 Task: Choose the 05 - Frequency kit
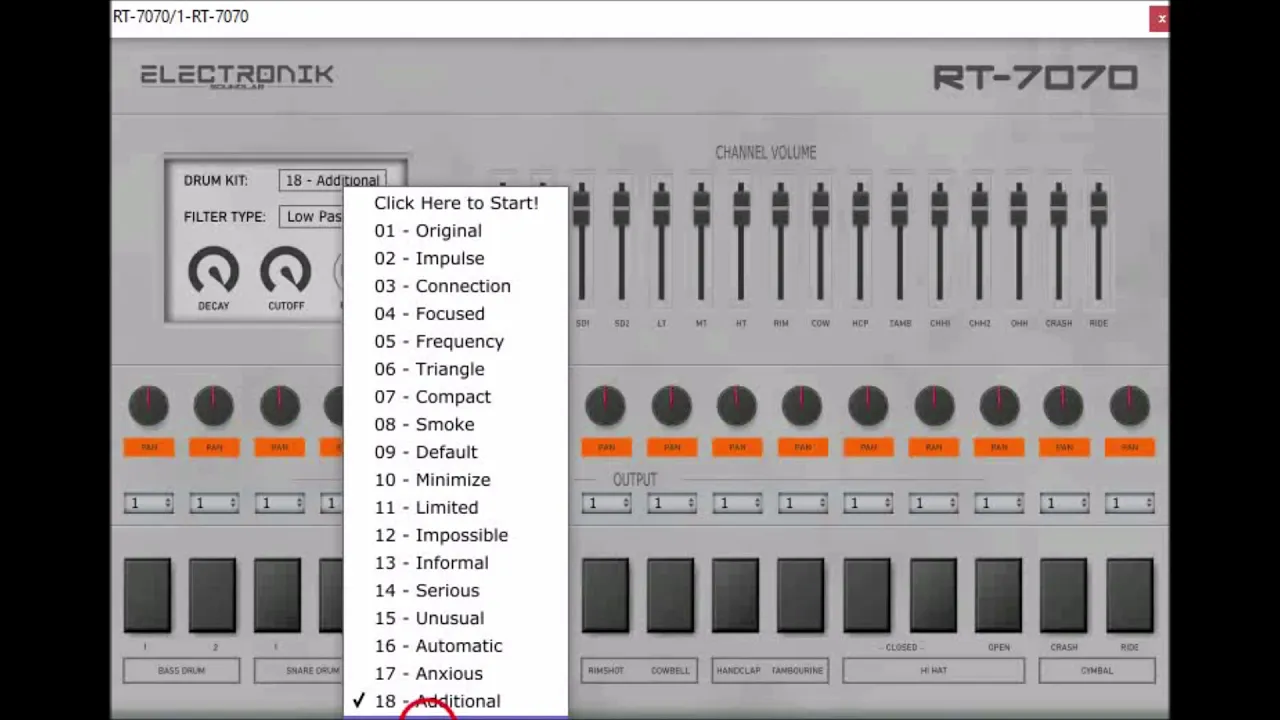click(455, 341)
